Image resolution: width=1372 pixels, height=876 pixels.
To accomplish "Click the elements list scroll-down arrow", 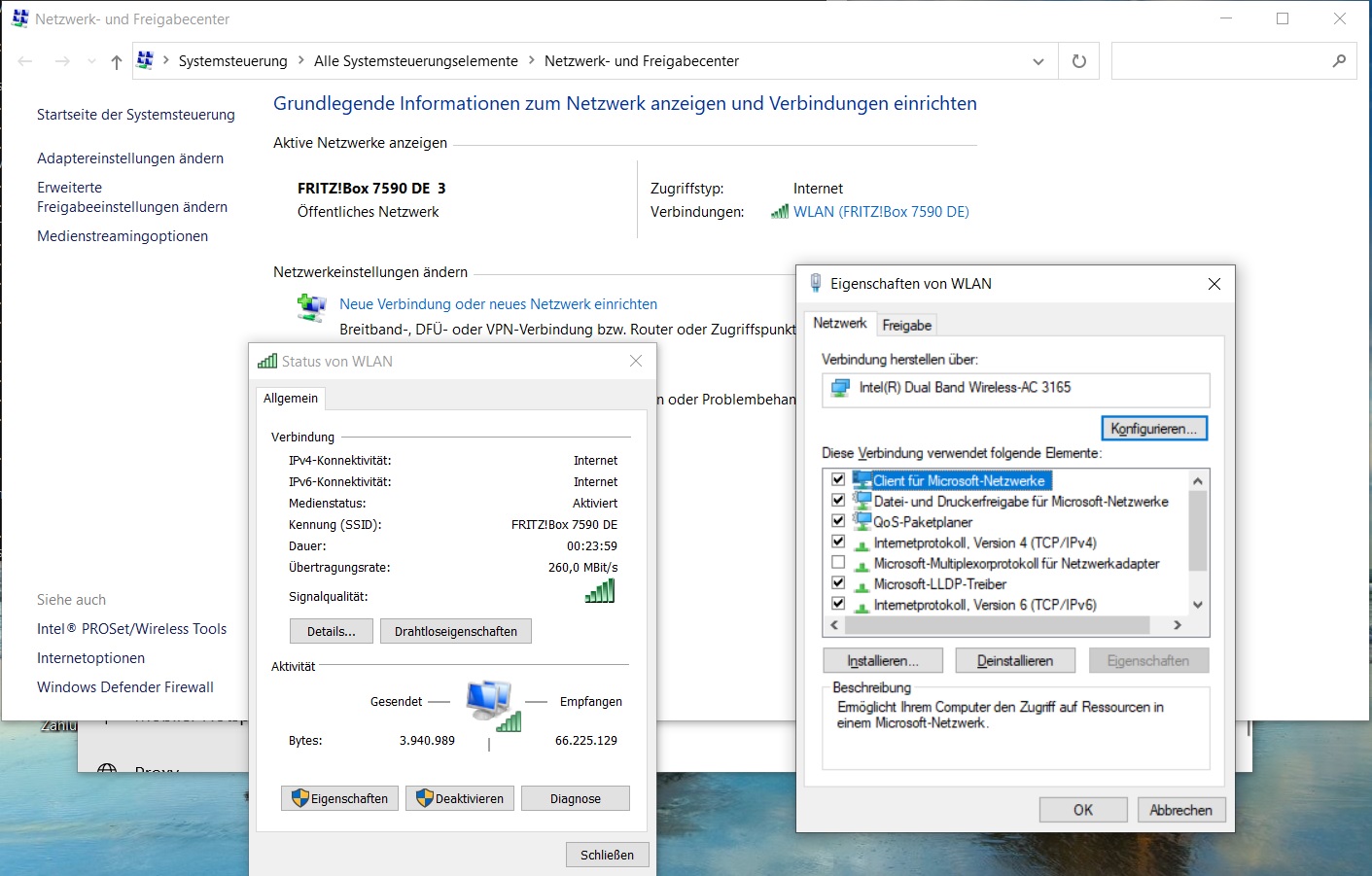I will click(x=1198, y=605).
